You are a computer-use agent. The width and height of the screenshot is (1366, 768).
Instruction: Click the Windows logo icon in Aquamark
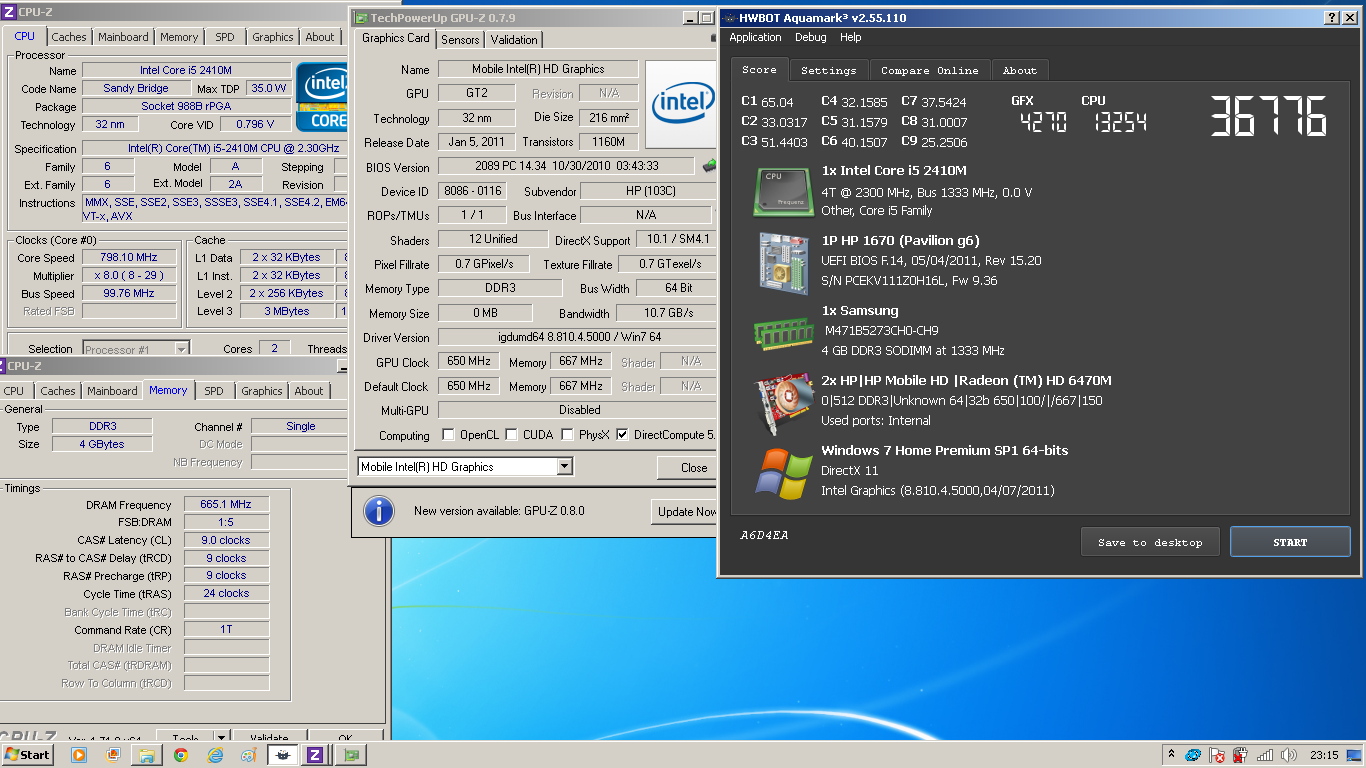pyautogui.click(x=785, y=472)
